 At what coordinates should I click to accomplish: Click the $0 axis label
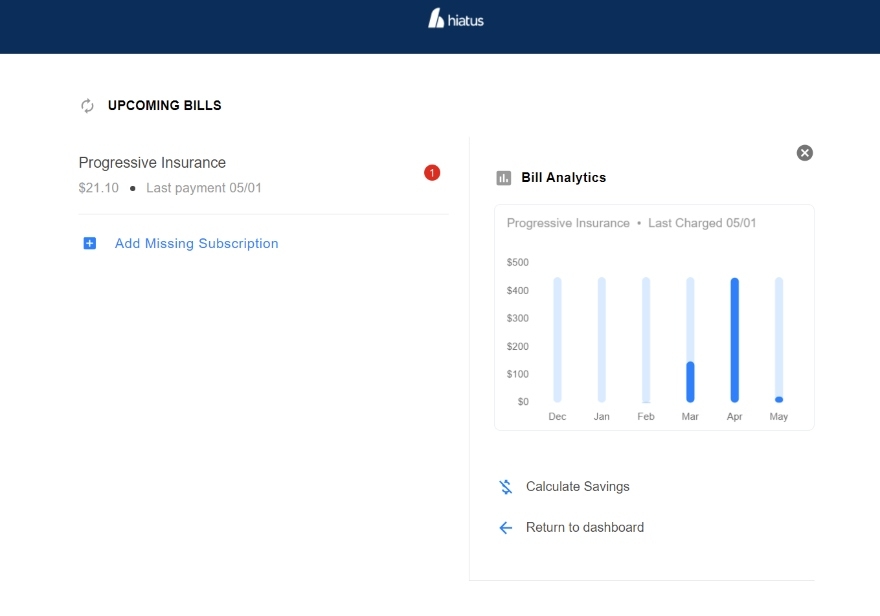pos(523,402)
